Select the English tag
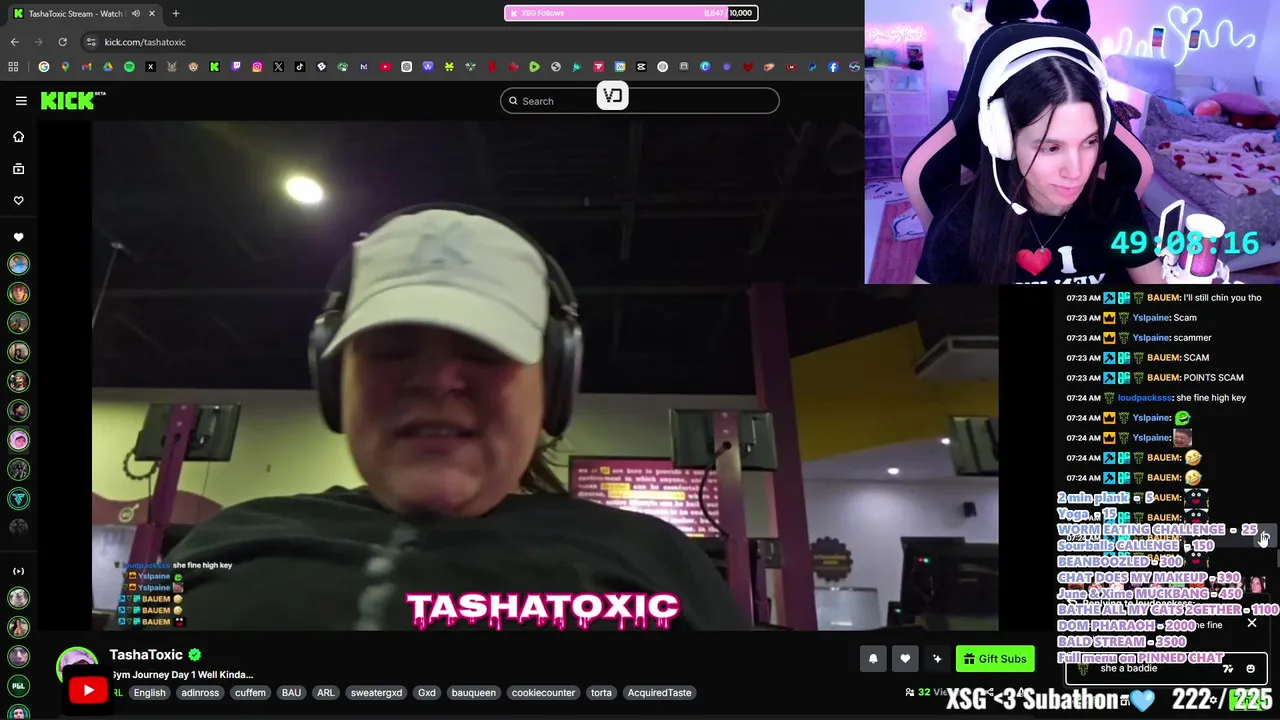The height and width of the screenshot is (720, 1280). (x=149, y=692)
